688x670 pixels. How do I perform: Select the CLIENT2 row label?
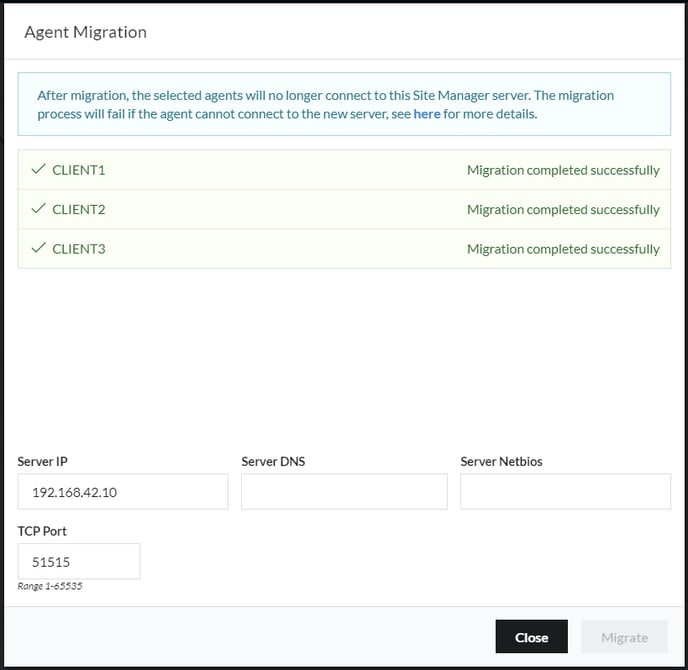[79, 210]
